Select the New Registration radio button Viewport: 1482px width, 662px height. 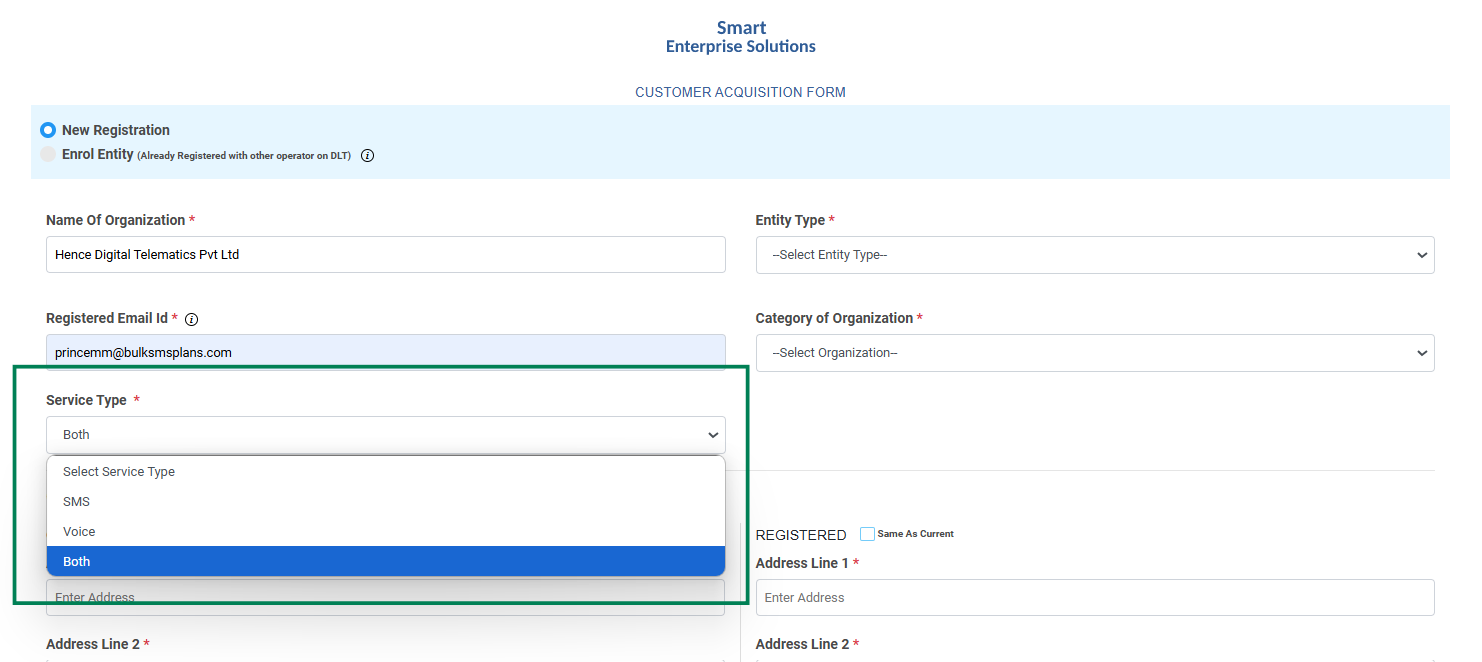(x=47, y=130)
